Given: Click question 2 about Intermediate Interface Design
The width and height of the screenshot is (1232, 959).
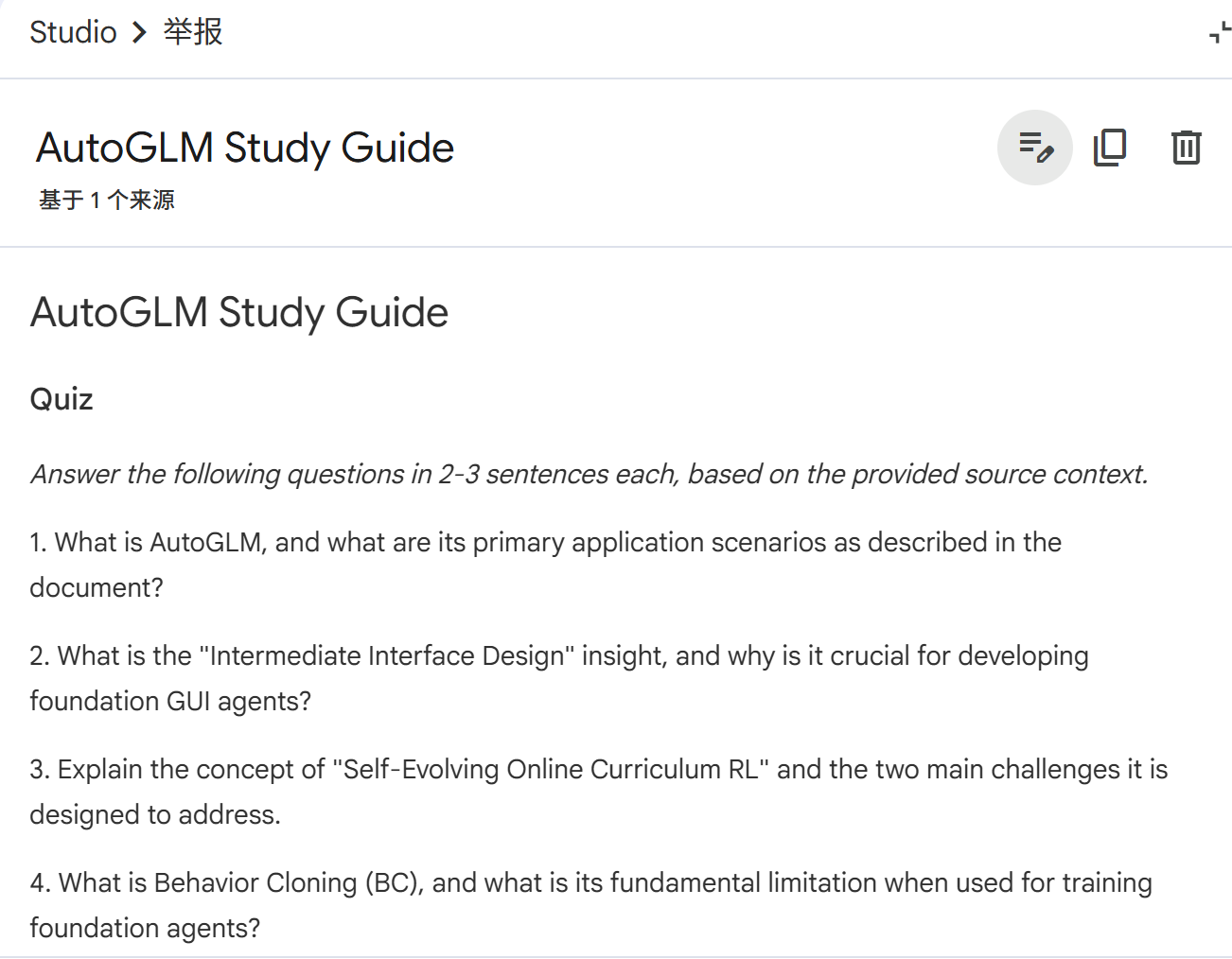Looking at the screenshot, I should tap(559, 678).
